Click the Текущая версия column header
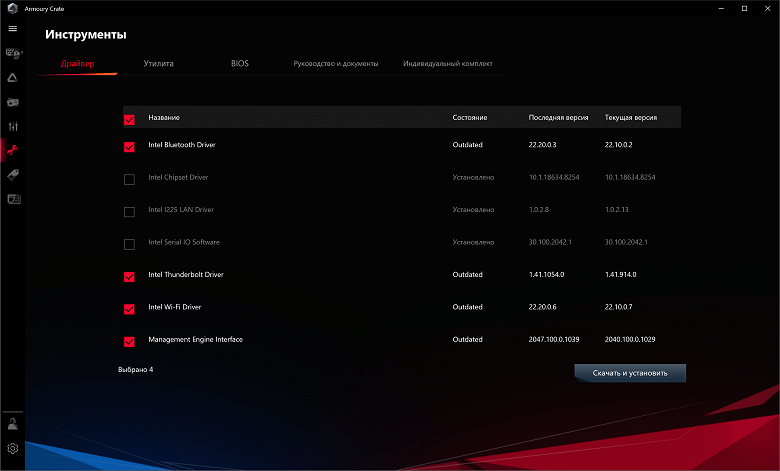 (x=631, y=117)
